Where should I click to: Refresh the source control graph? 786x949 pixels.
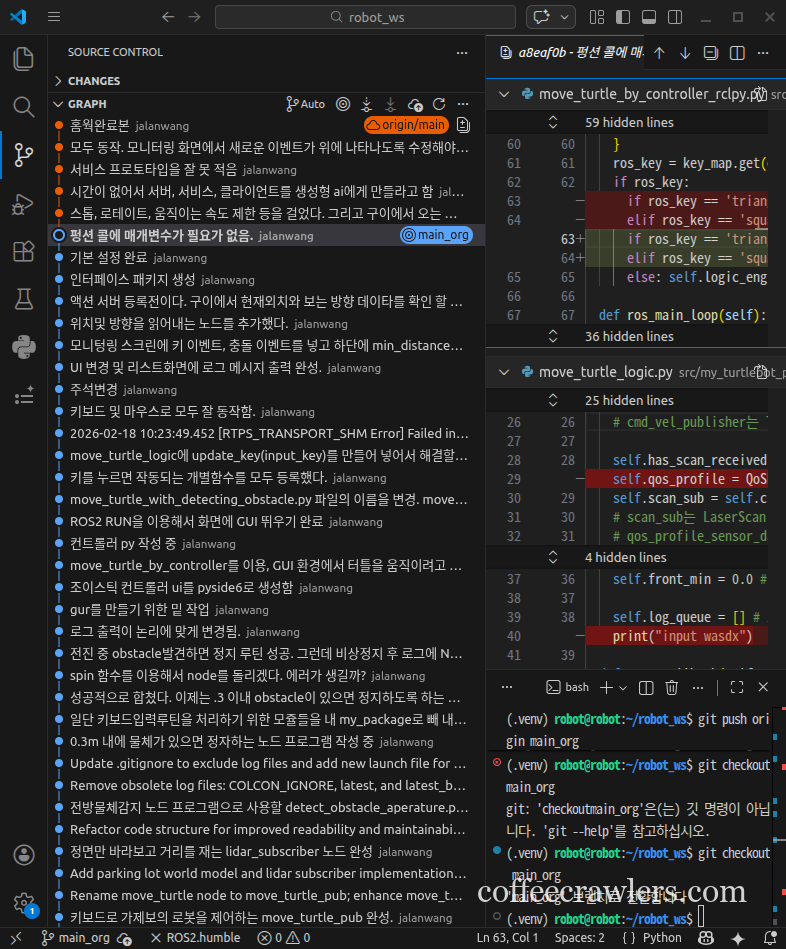pos(438,104)
